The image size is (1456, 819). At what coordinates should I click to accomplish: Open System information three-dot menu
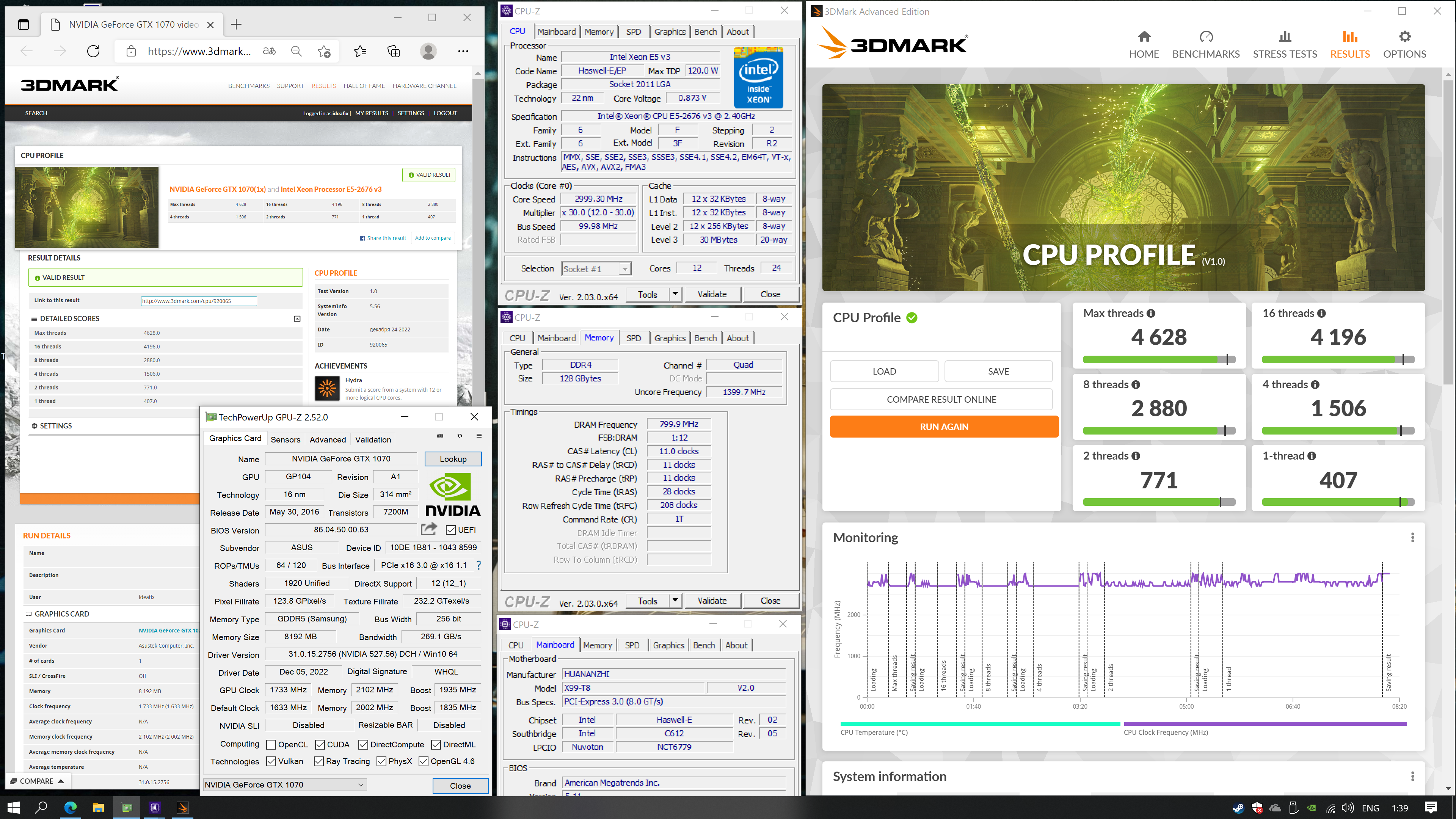tap(1412, 777)
